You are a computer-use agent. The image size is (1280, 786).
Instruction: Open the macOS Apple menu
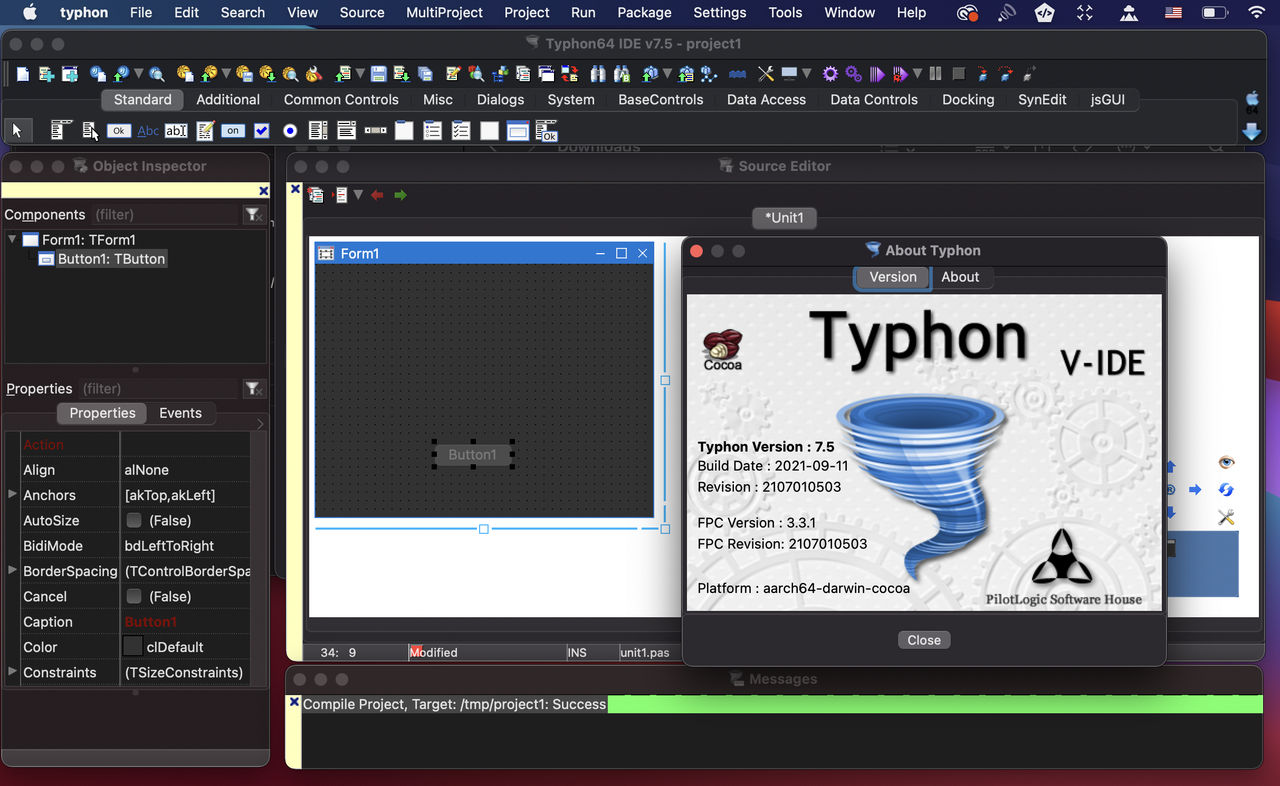pos(29,12)
